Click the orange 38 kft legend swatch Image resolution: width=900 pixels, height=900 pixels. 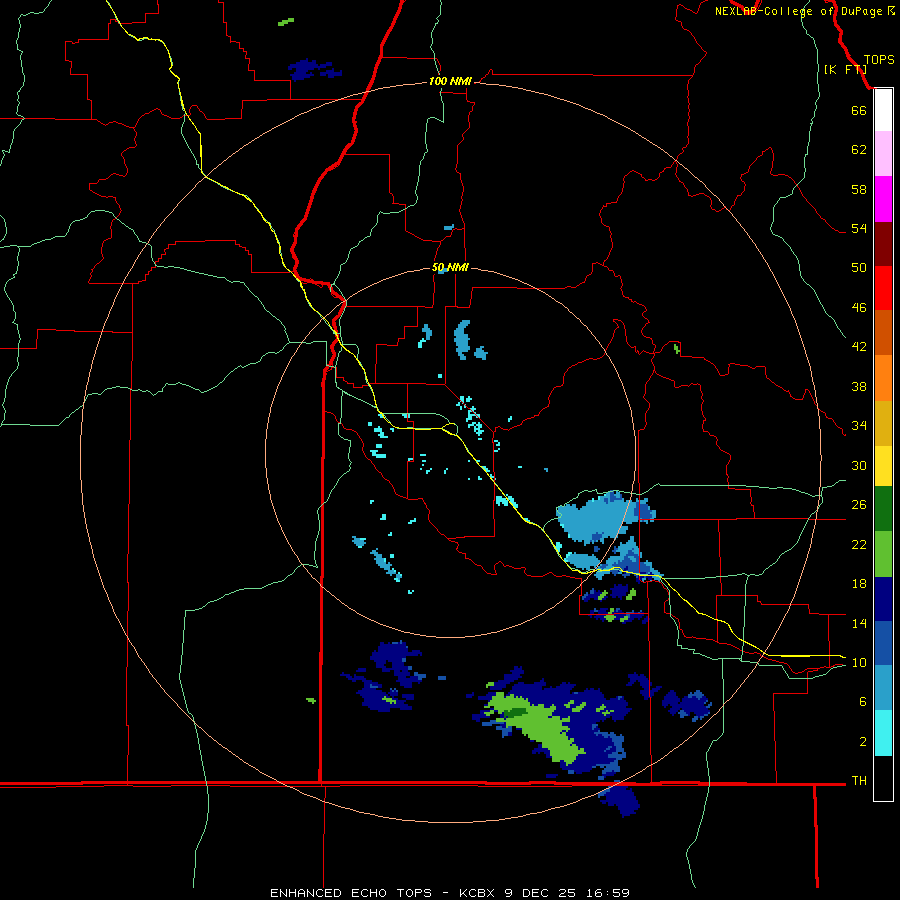[x=883, y=378]
